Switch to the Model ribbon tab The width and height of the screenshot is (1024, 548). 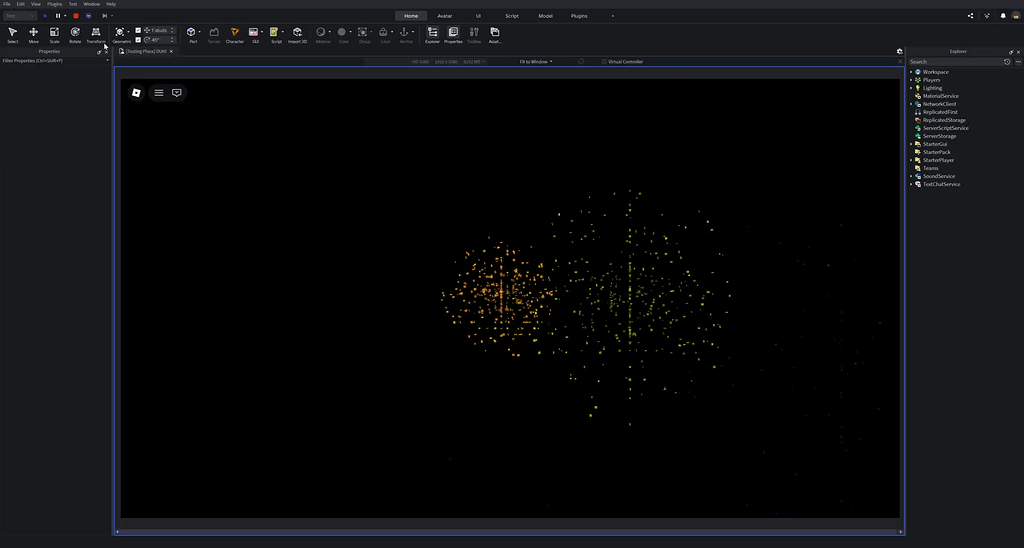[545, 16]
